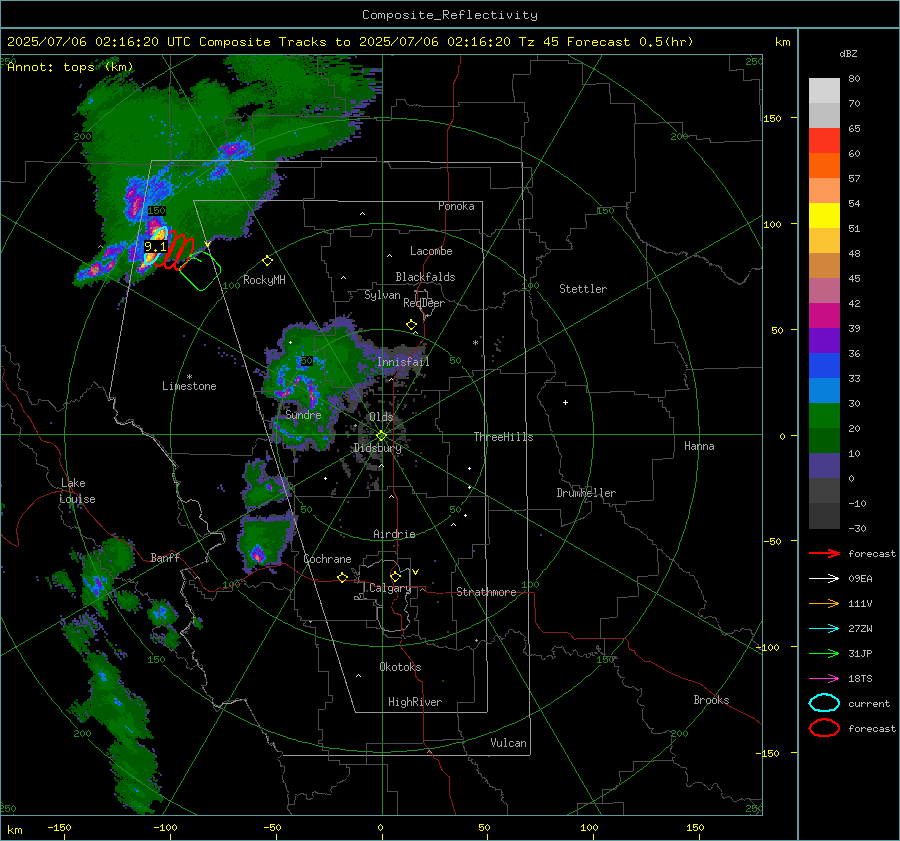Click the cyan 27ZW arrow legend icon

[x=824, y=629]
